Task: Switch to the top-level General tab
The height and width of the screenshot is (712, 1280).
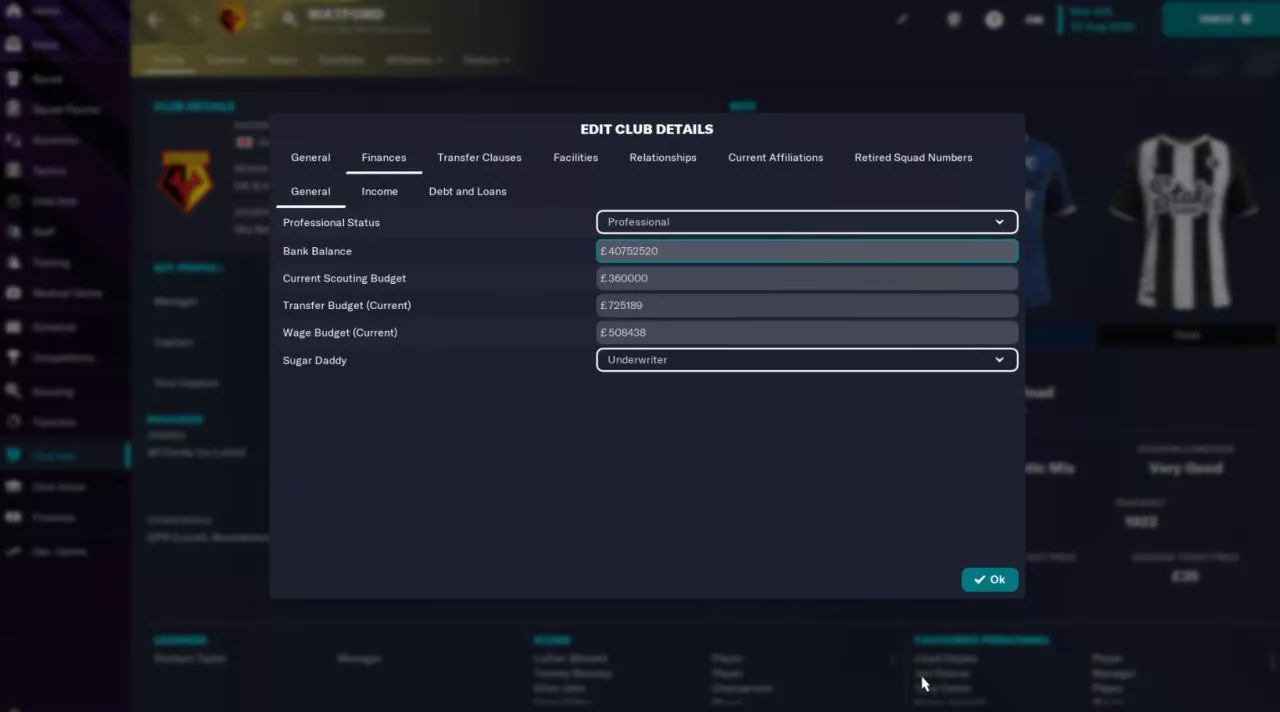Action: (x=310, y=158)
